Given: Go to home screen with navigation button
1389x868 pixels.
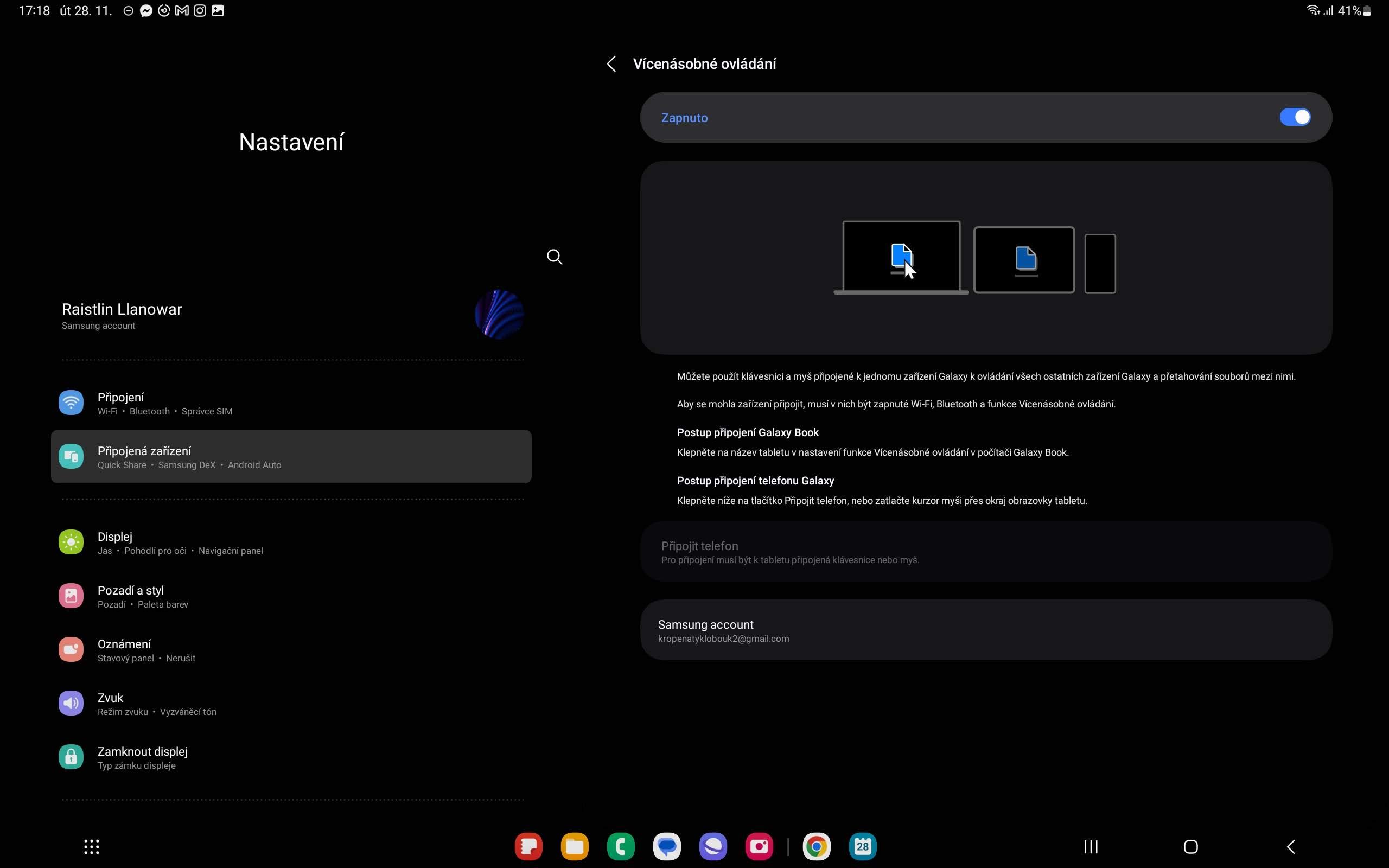Looking at the screenshot, I should click(x=1191, y=847).
